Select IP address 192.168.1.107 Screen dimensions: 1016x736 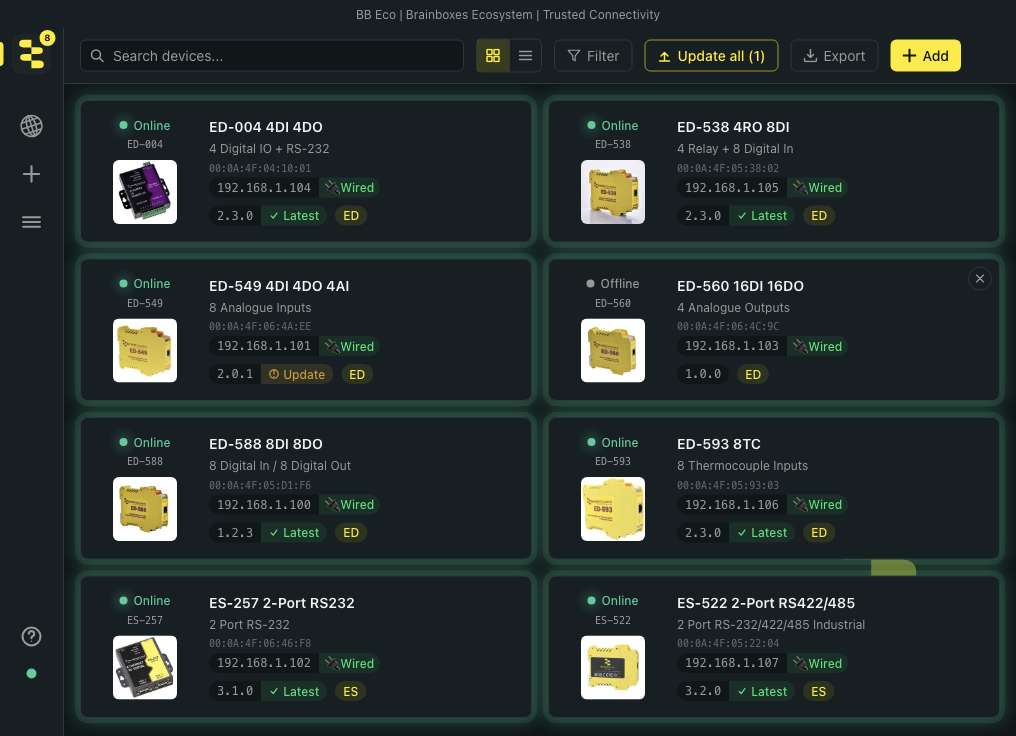[x=732, y=663]
